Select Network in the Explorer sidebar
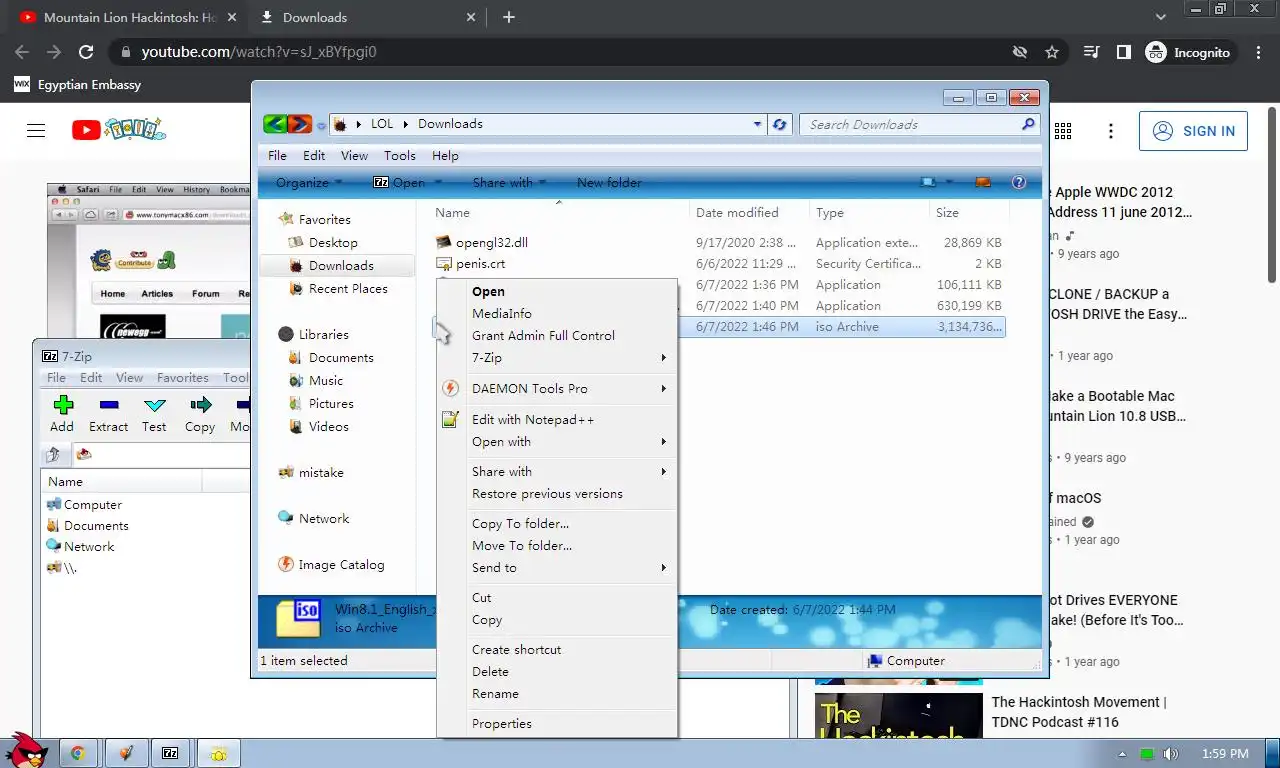 324,519
